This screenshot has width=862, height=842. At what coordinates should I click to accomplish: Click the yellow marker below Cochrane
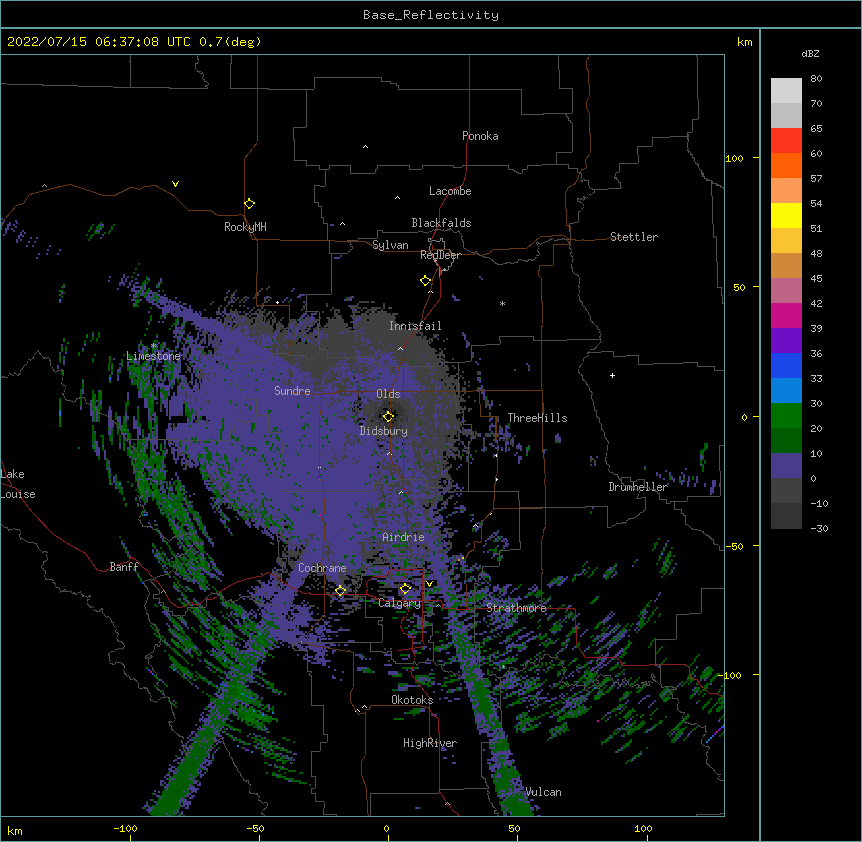click(340, 591)
